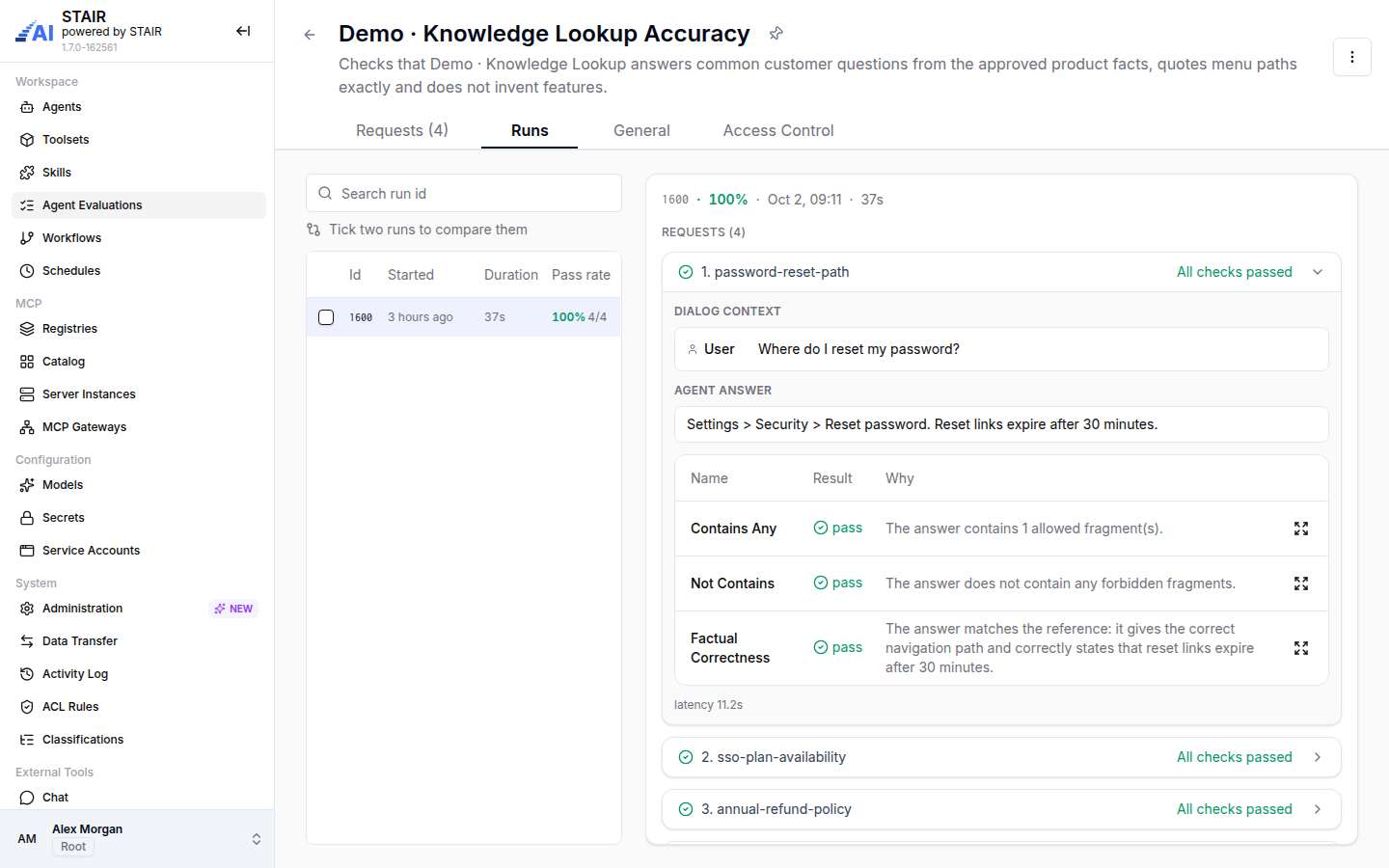Open Service Accounts in the sidebar
This screenshot has width=1389, height=868.
point(139,551)
